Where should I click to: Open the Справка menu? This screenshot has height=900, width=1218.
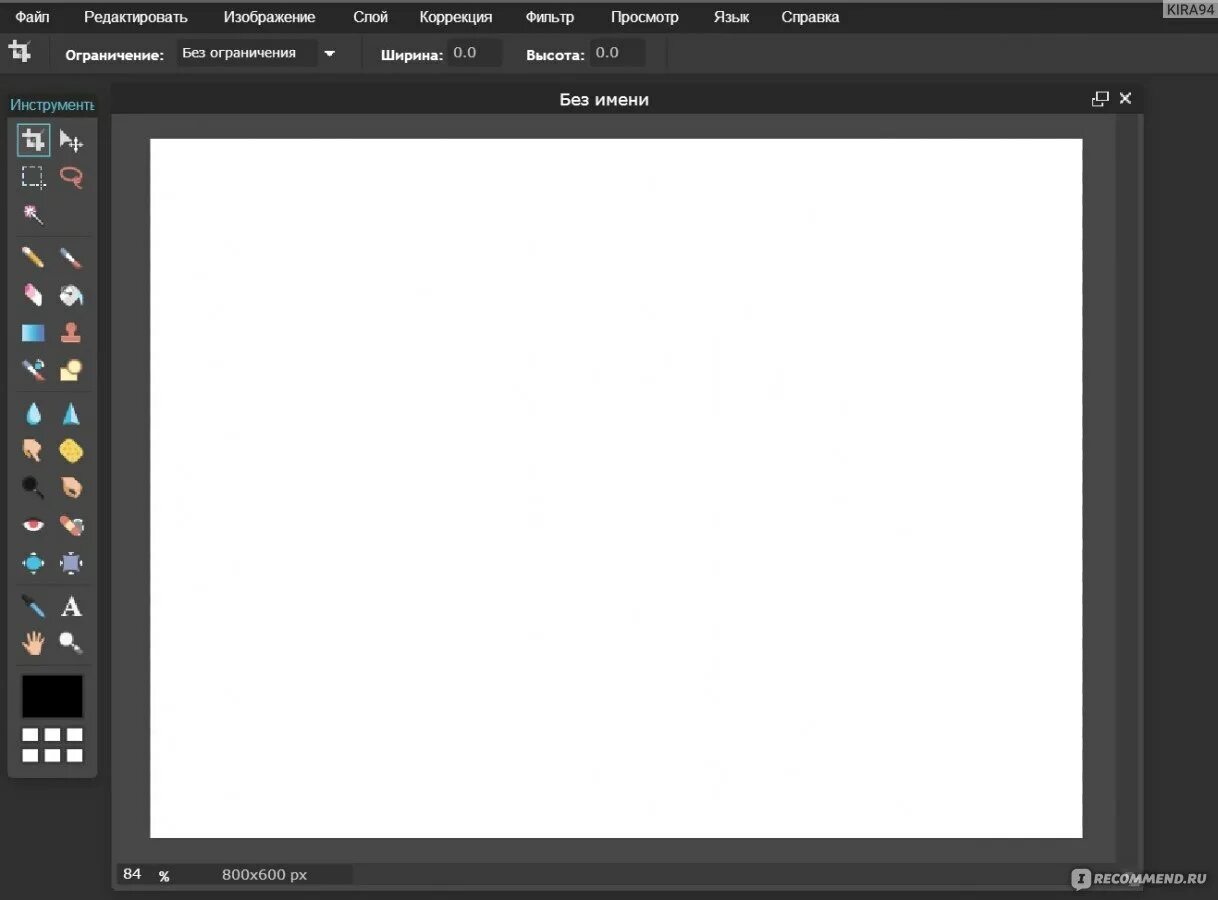point(810,17)
